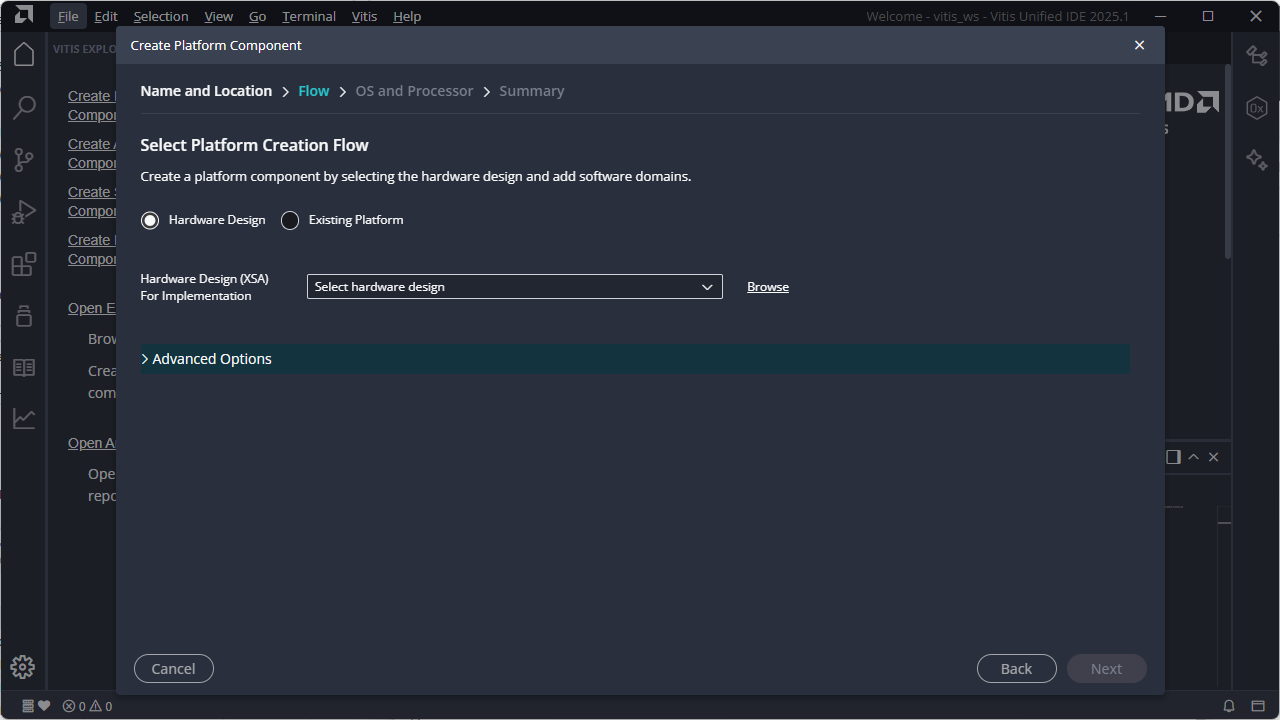This screenshot has height=720, width=1280.
Task: Click the notification bell in status bar
Action: pyautogui.click(x=1229, y=706)
